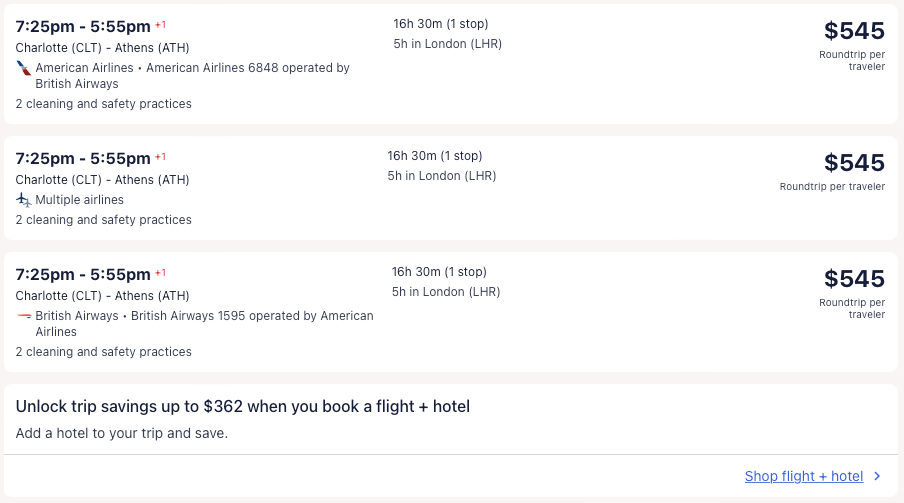The width and height of the screenshot is (904, 503).
Task: Choose the Multiple airlines flight label
Action: coord(79,200)
